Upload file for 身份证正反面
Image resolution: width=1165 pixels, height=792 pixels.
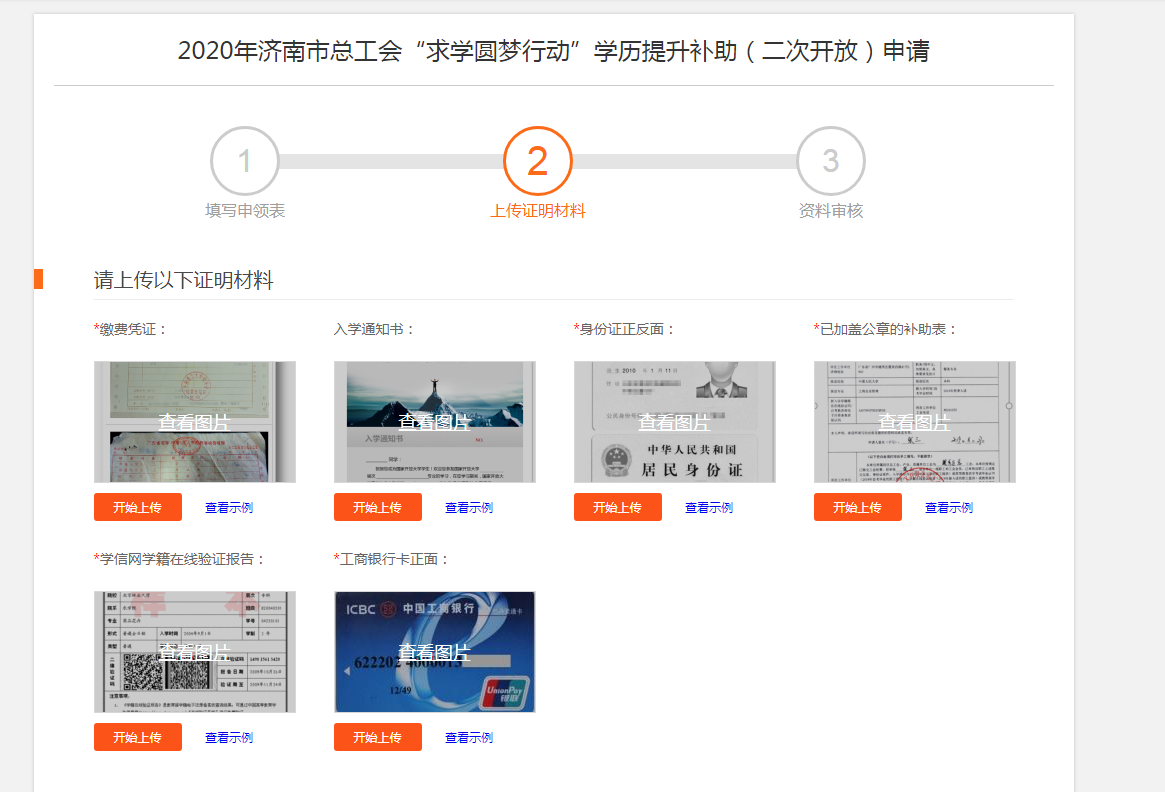click(618, 507)
